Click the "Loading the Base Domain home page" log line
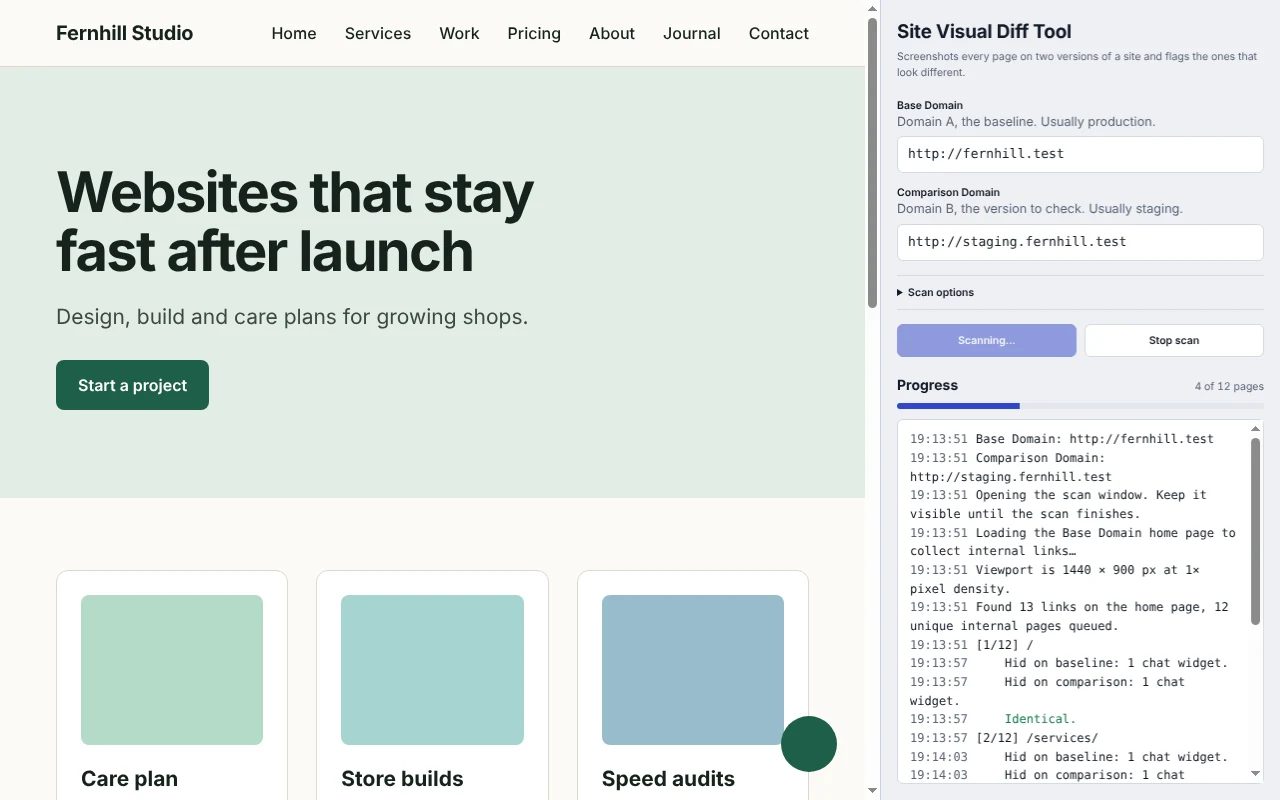 click(x=1073, y=542)
